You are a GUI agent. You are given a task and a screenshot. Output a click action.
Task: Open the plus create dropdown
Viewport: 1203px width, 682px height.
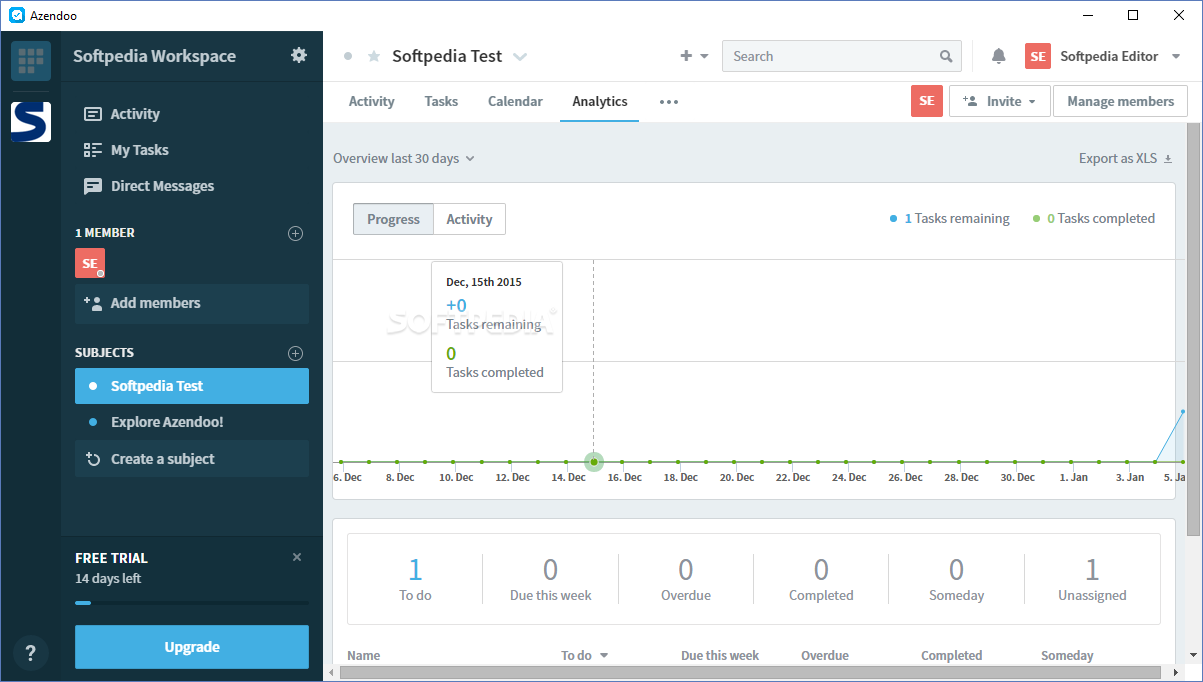pyautogui.click(x=695, y=57)
